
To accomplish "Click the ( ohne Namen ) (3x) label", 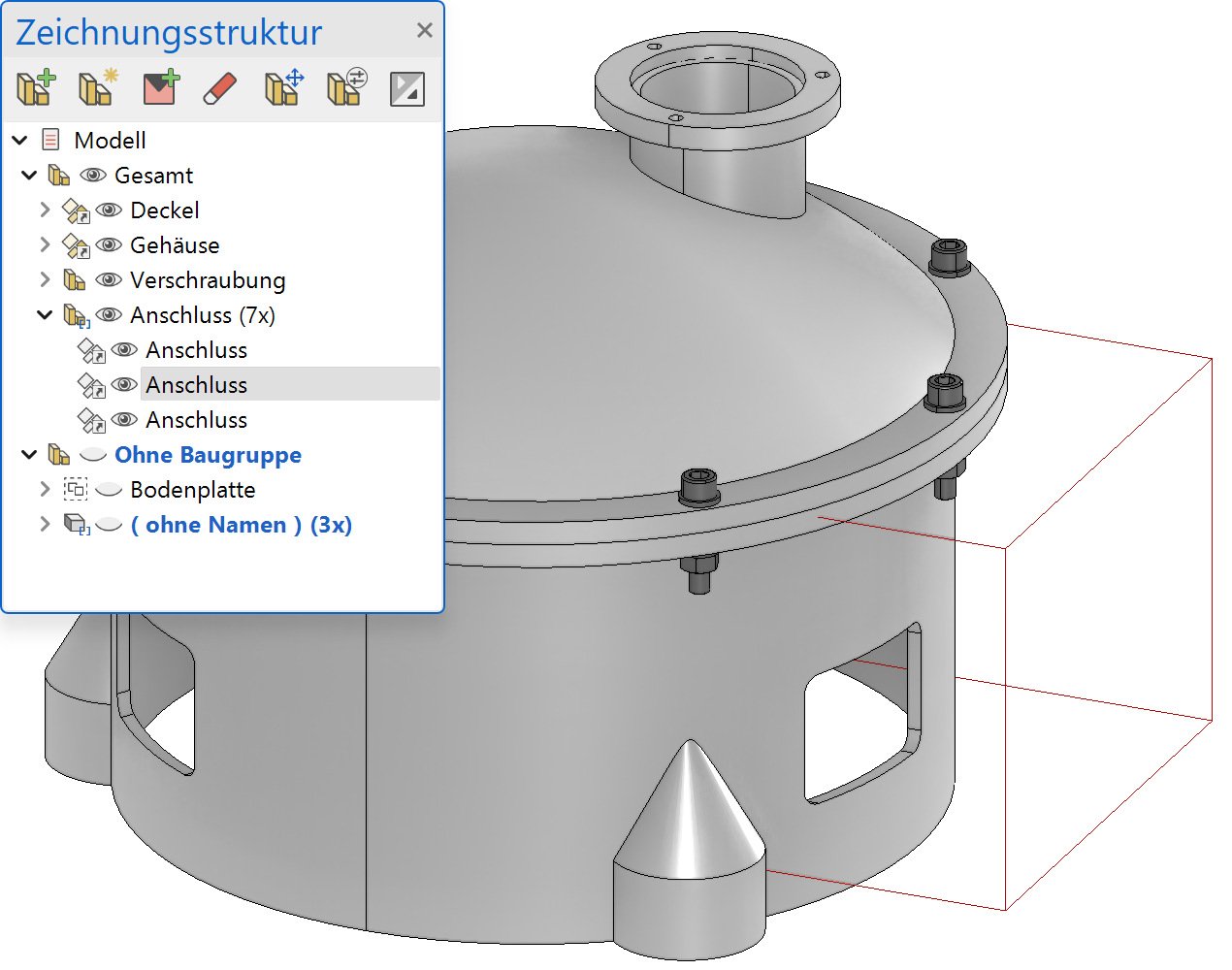I will pyautogui.click(x=241, y=525).
